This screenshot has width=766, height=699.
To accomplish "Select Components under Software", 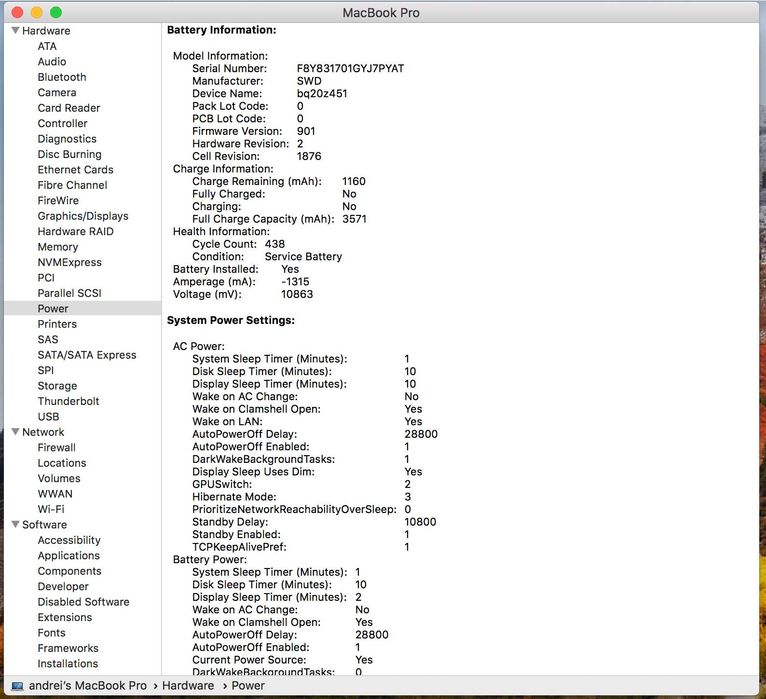I will pos(70,571).
